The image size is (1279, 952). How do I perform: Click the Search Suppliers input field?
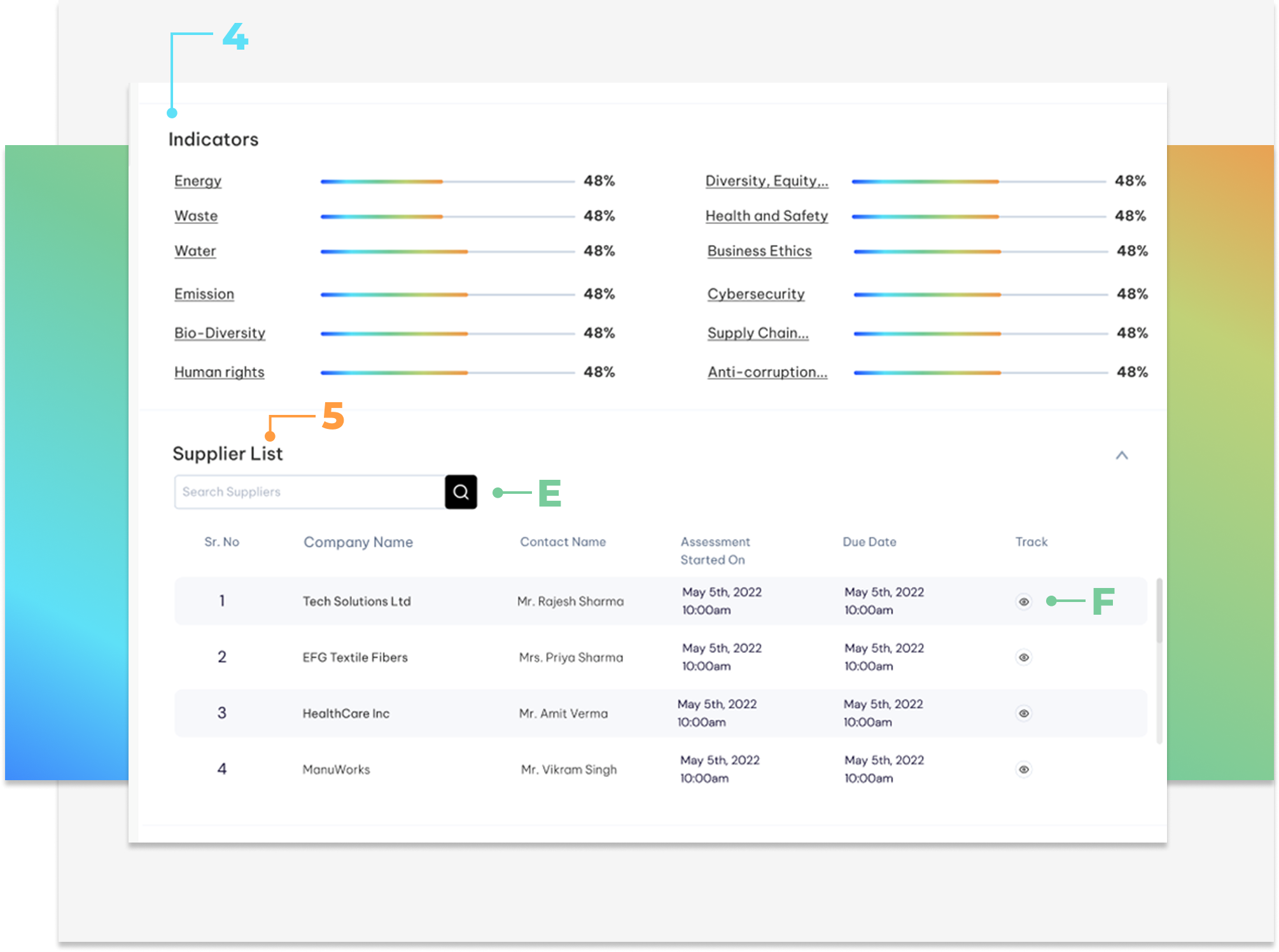[309, 492]
